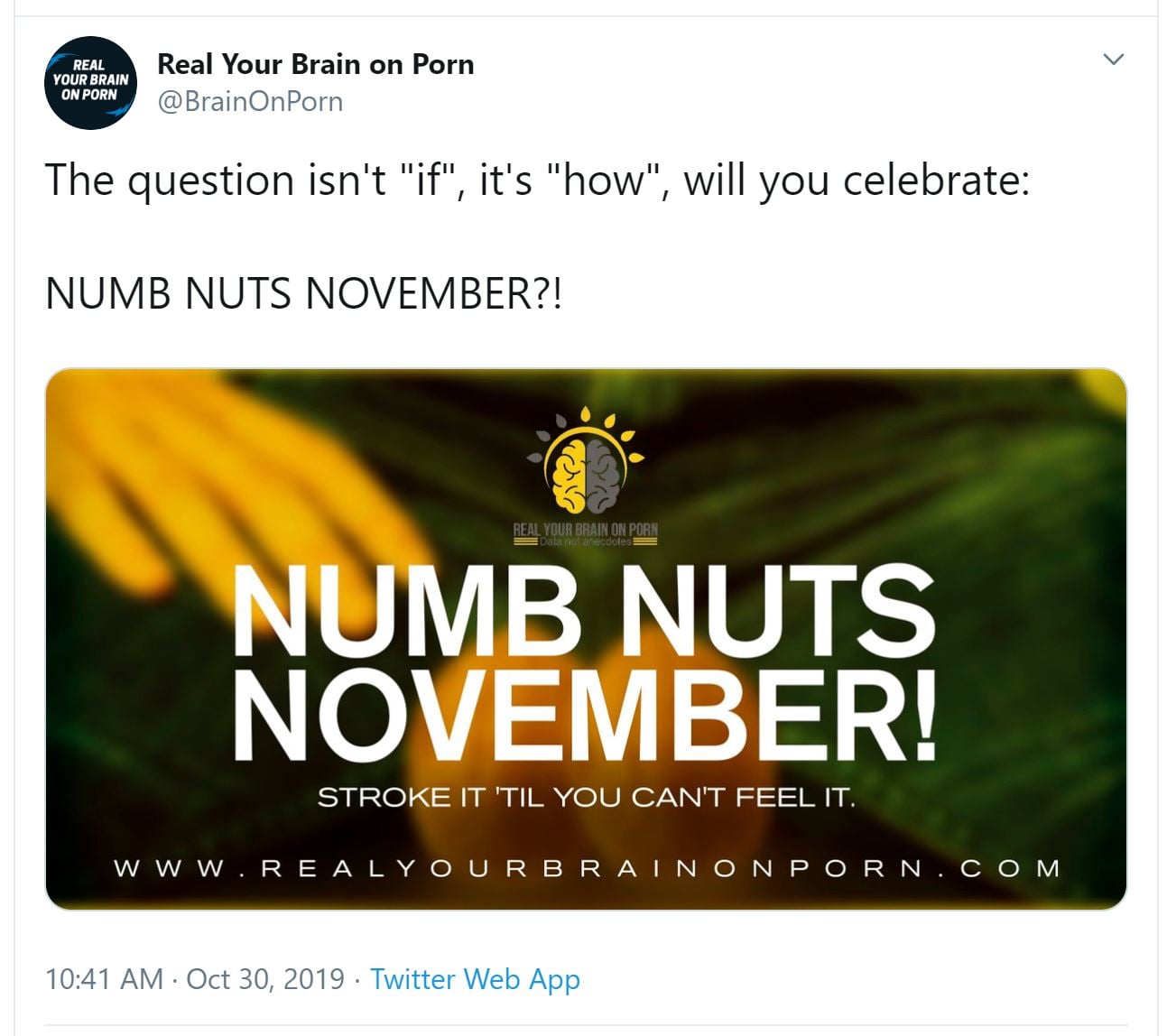The width and height of the screenshot is (1167, 1036).
Task: Click the 'Data not anecdotes' logo subtitle
Action: tap(586, 541)
